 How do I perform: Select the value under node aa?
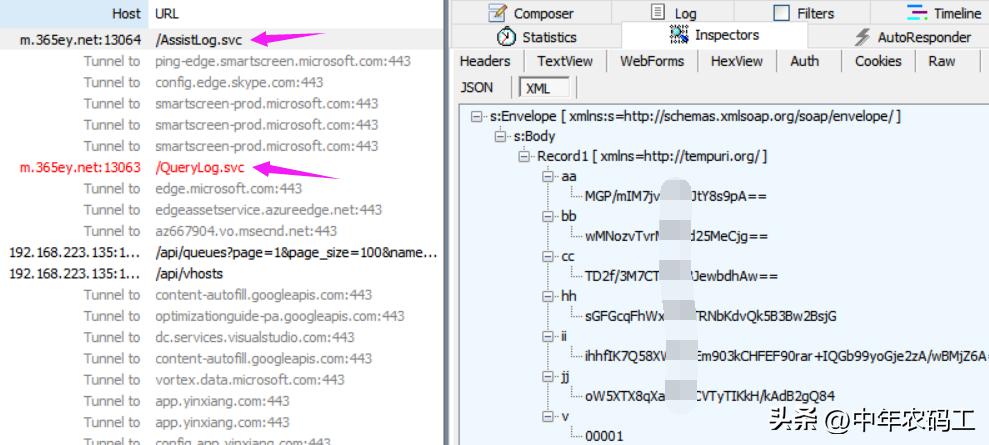tap(676, 196)
